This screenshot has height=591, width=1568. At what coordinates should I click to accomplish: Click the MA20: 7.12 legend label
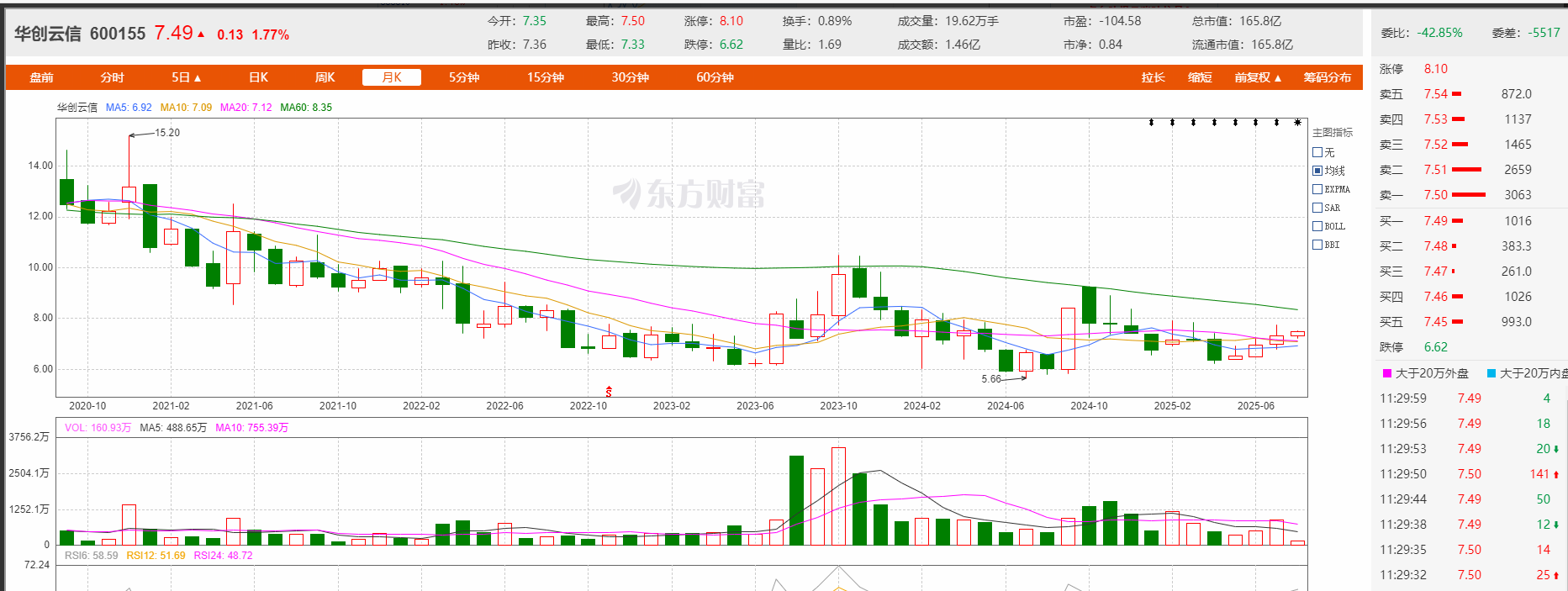point(245,108)
